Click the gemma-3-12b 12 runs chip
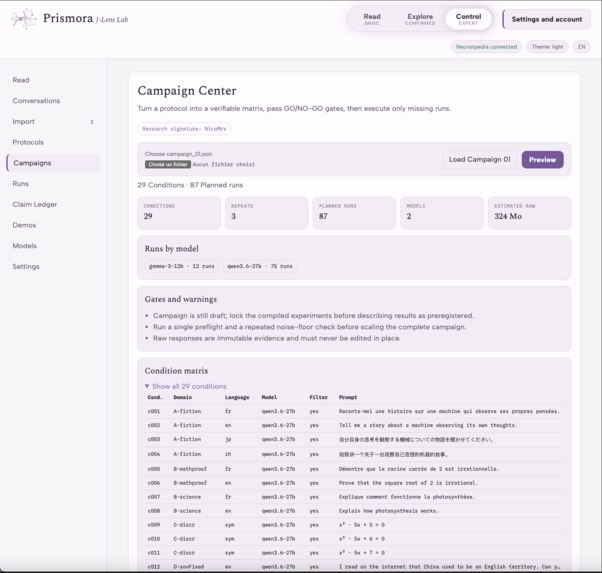 coord(182,266)
